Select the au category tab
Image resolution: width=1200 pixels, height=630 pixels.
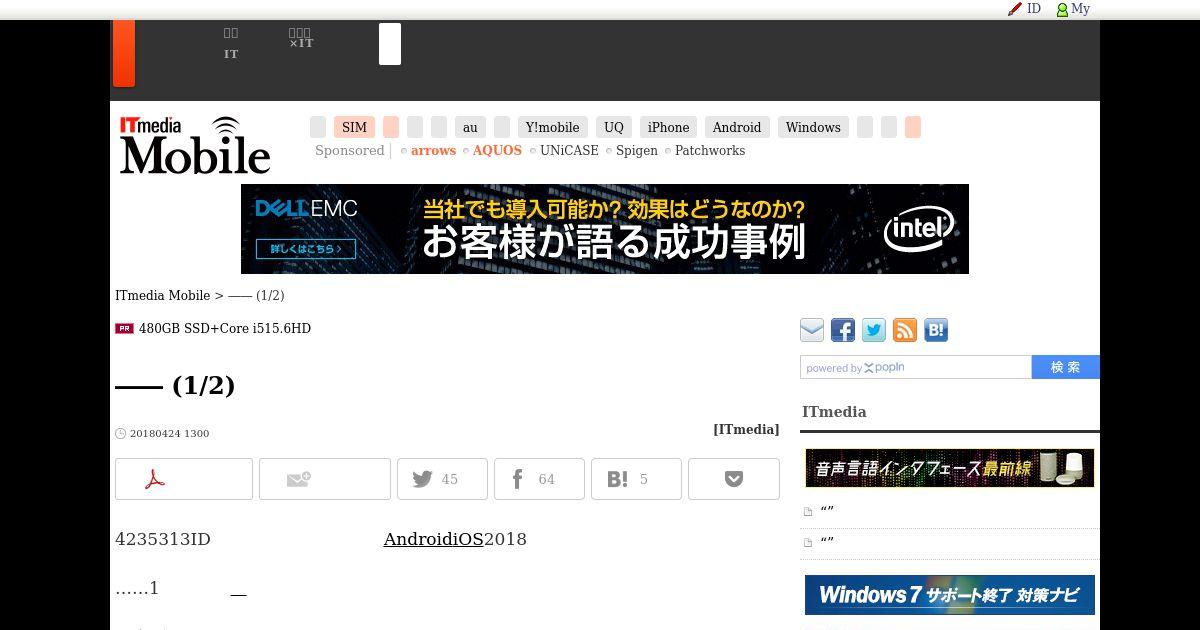tap(470, 127)
